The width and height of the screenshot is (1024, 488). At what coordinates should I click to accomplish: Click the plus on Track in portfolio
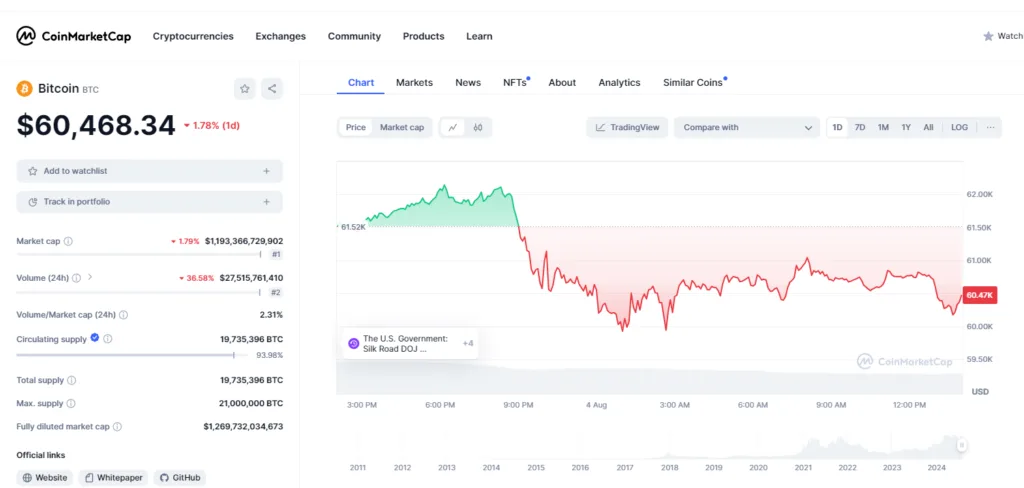(x=266, y=202)
